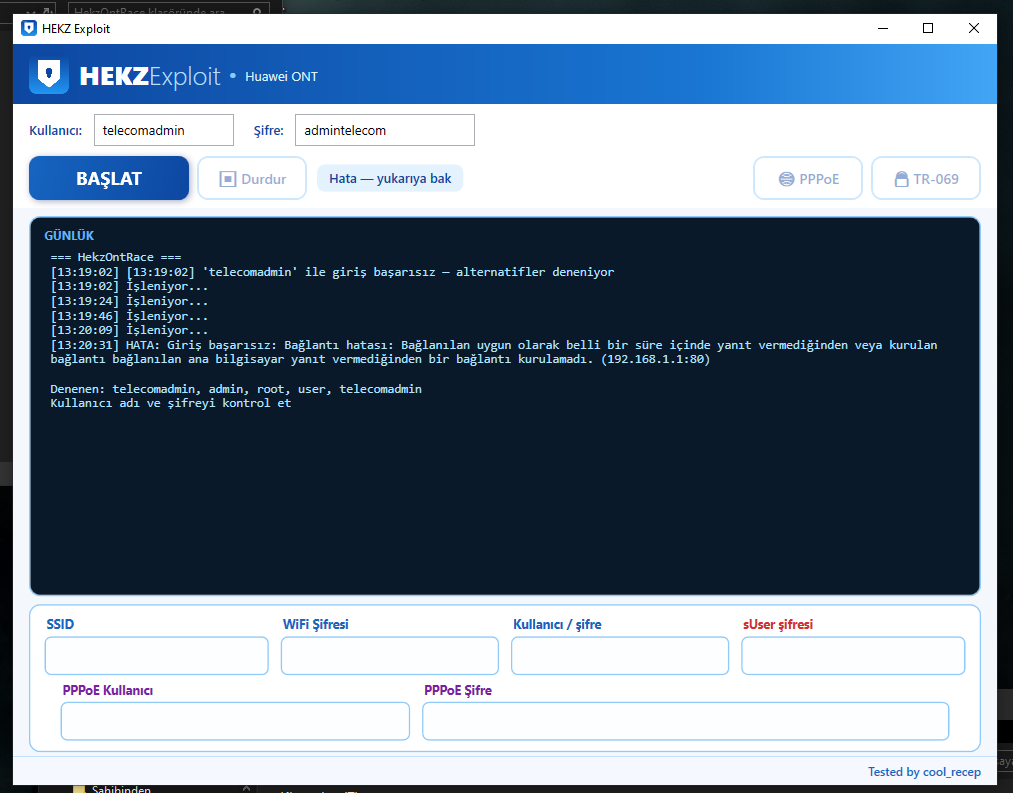Click the '=== HekzOntRace ===' log line
The image size is (1013, 793).
coord(116,257)
